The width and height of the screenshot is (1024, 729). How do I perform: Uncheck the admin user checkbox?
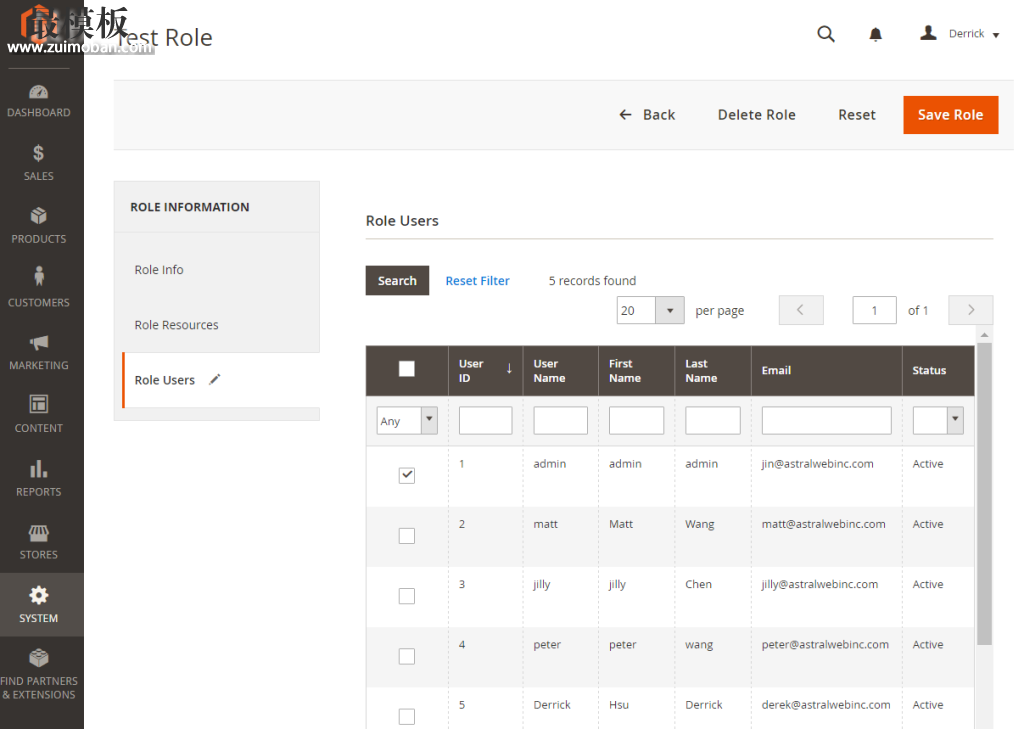coord(407,475)
